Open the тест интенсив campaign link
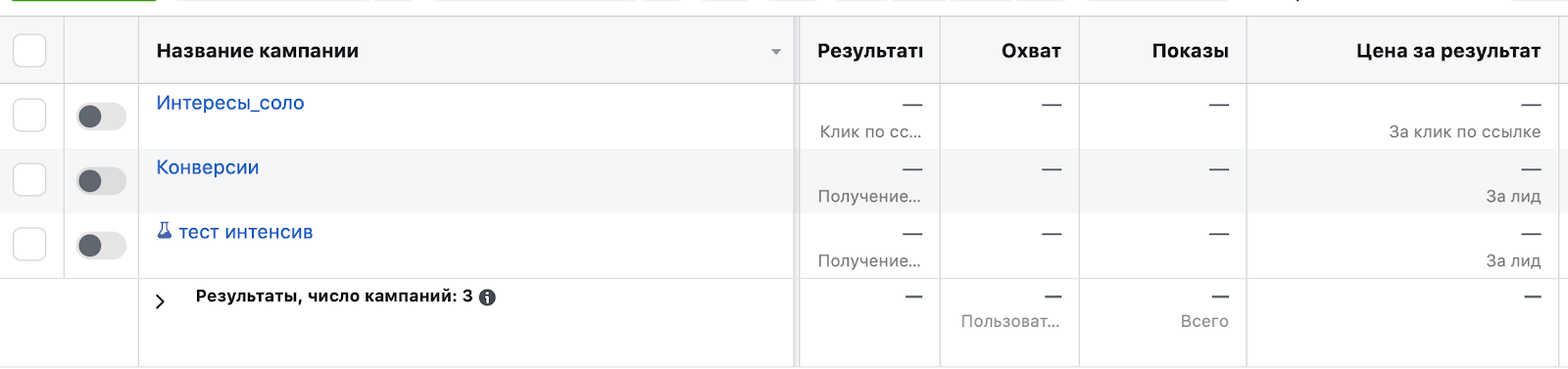 pyautogui.click(x=245, y=232)
